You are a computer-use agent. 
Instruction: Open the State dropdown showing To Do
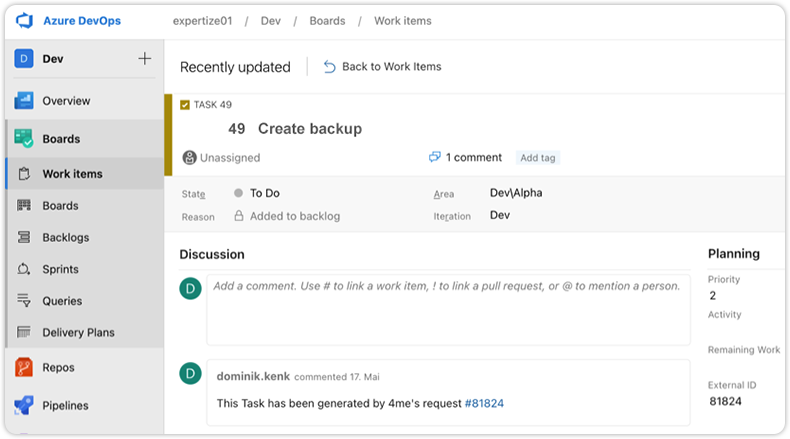265,193
